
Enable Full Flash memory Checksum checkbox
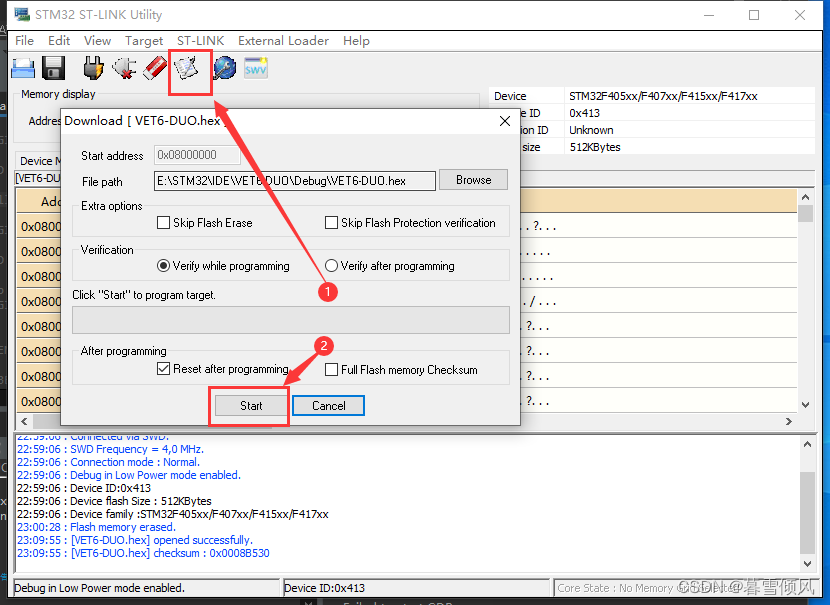click(x=331, y=369)
